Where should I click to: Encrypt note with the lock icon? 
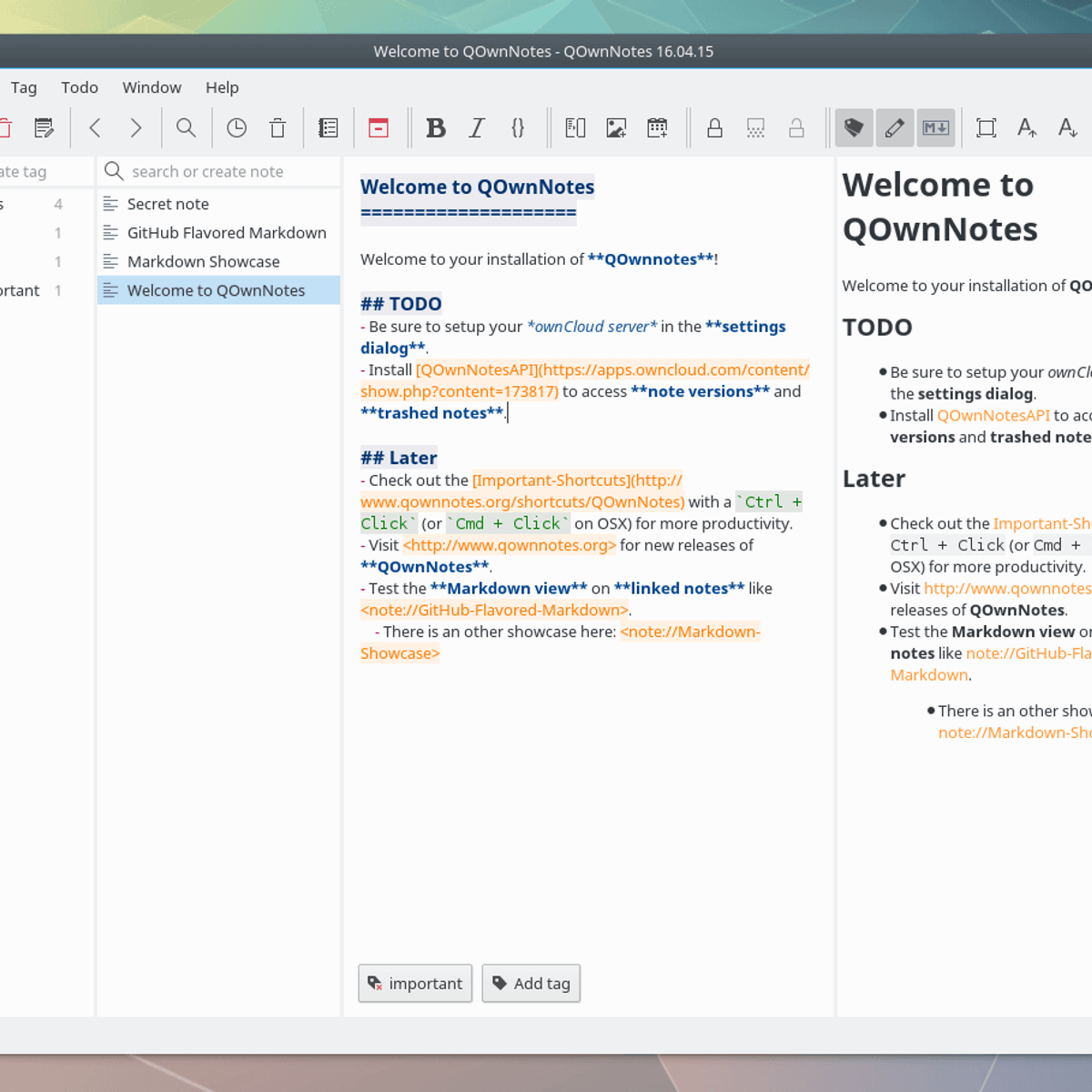(714, 128)
